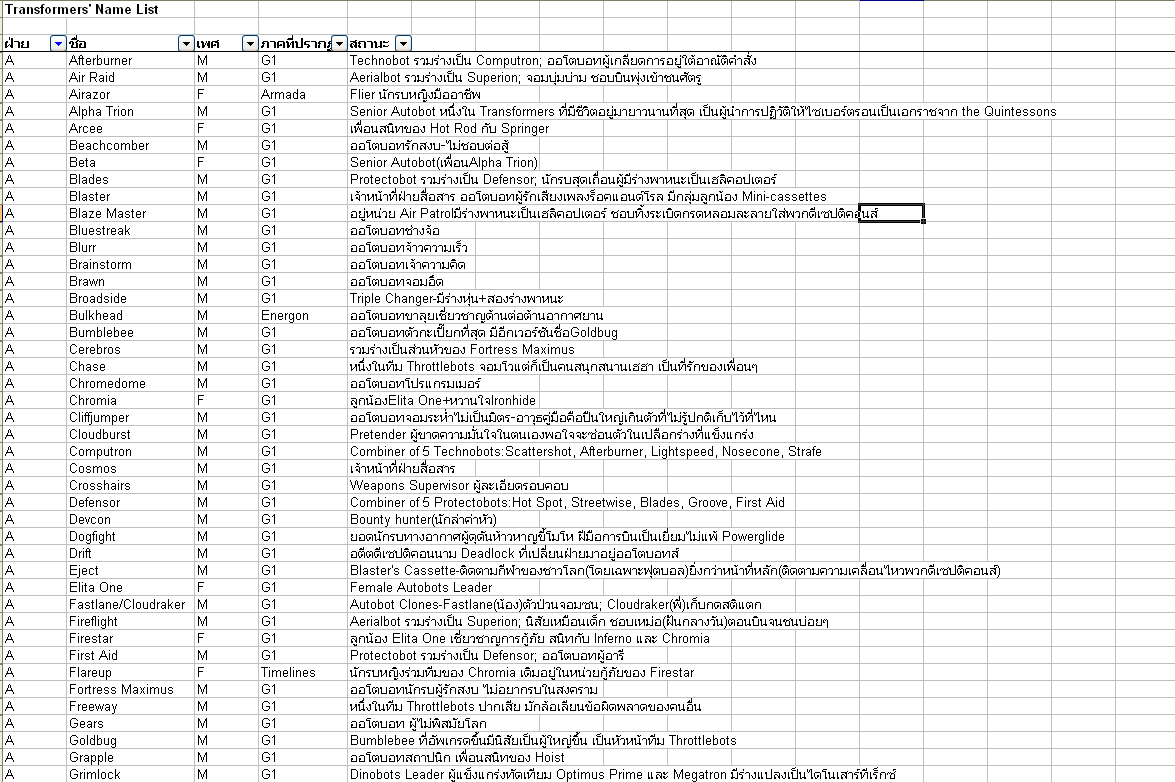1175x782 pixels.
Task: Click the "Bounty hunter" description for Devcon
Action: click(423, 520)
